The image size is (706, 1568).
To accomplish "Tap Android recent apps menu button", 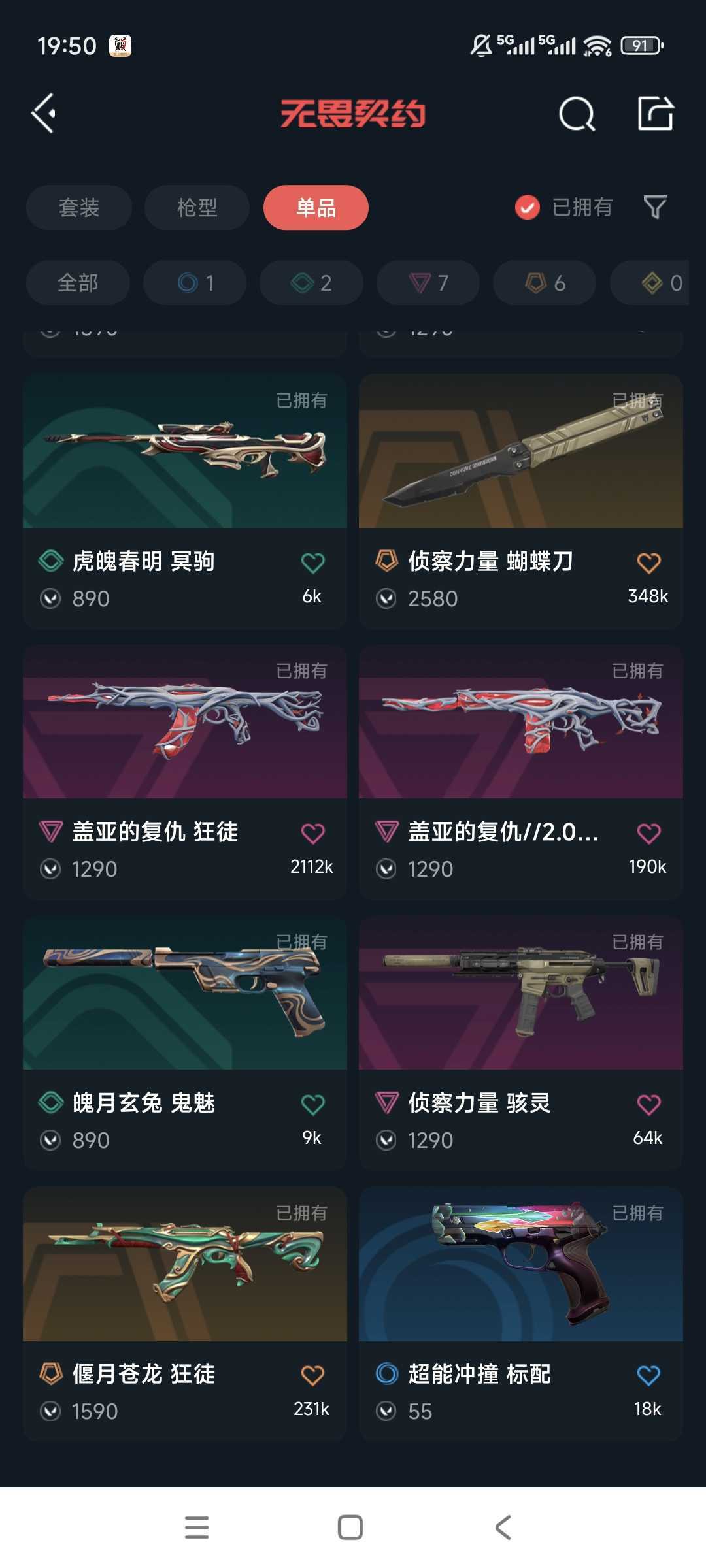I will click(x=197, y=1527).
